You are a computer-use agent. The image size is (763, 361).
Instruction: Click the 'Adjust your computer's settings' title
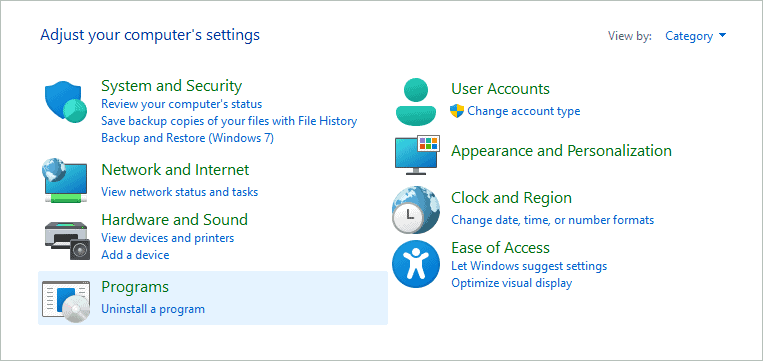[150, 35]
